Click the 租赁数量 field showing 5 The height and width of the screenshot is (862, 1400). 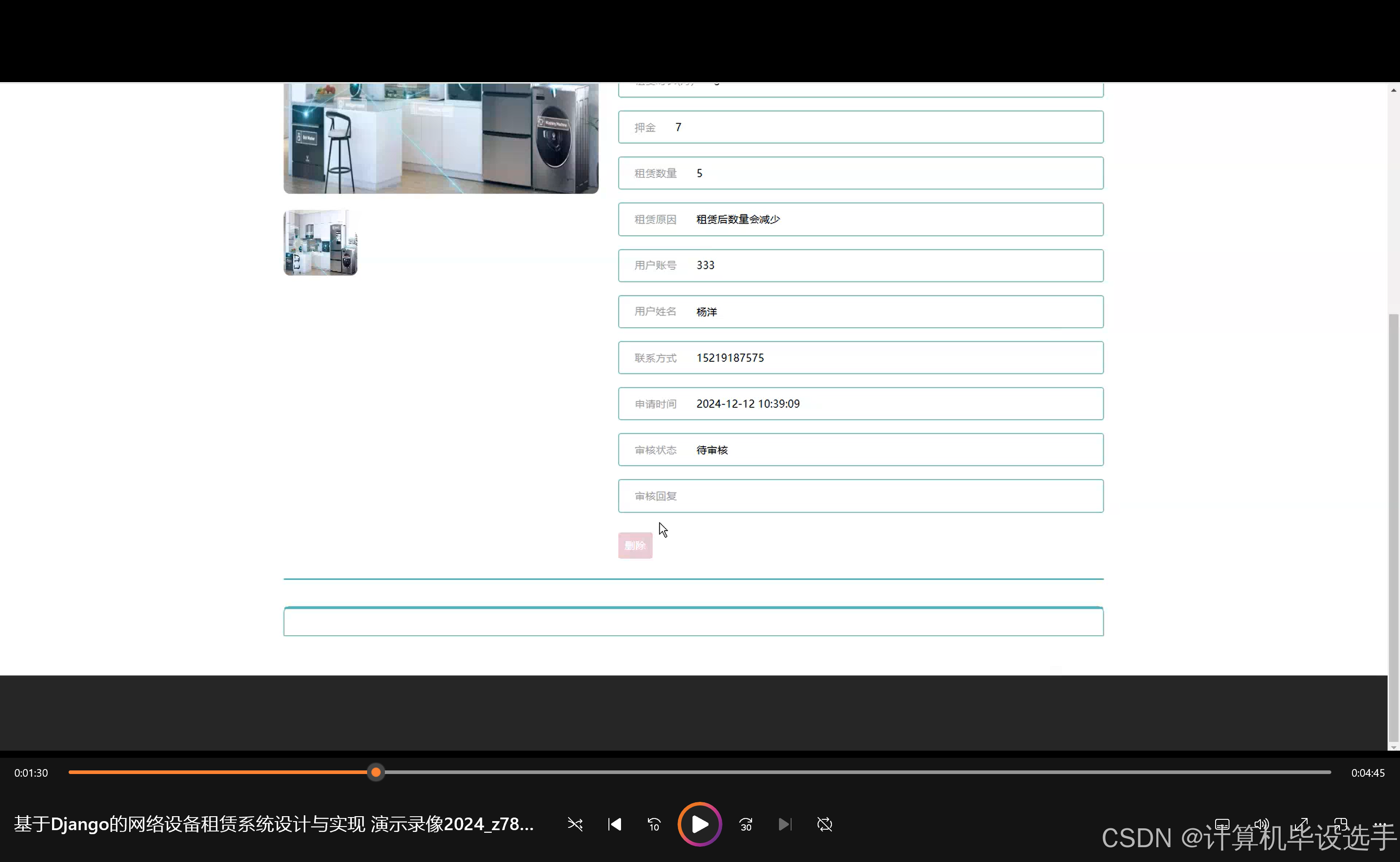click(860, 173)
